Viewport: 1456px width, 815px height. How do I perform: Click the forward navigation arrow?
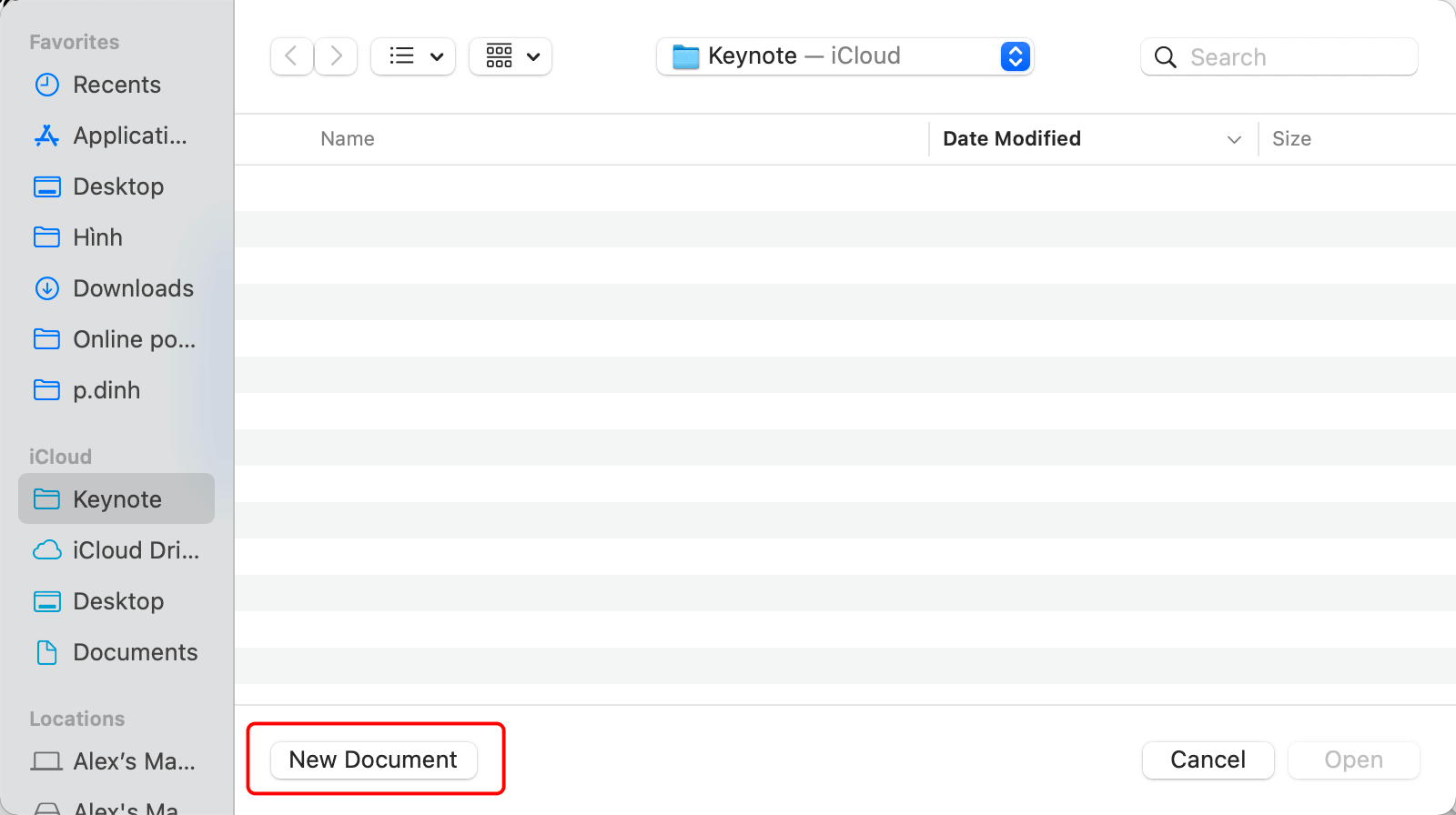tap(336, 56)
